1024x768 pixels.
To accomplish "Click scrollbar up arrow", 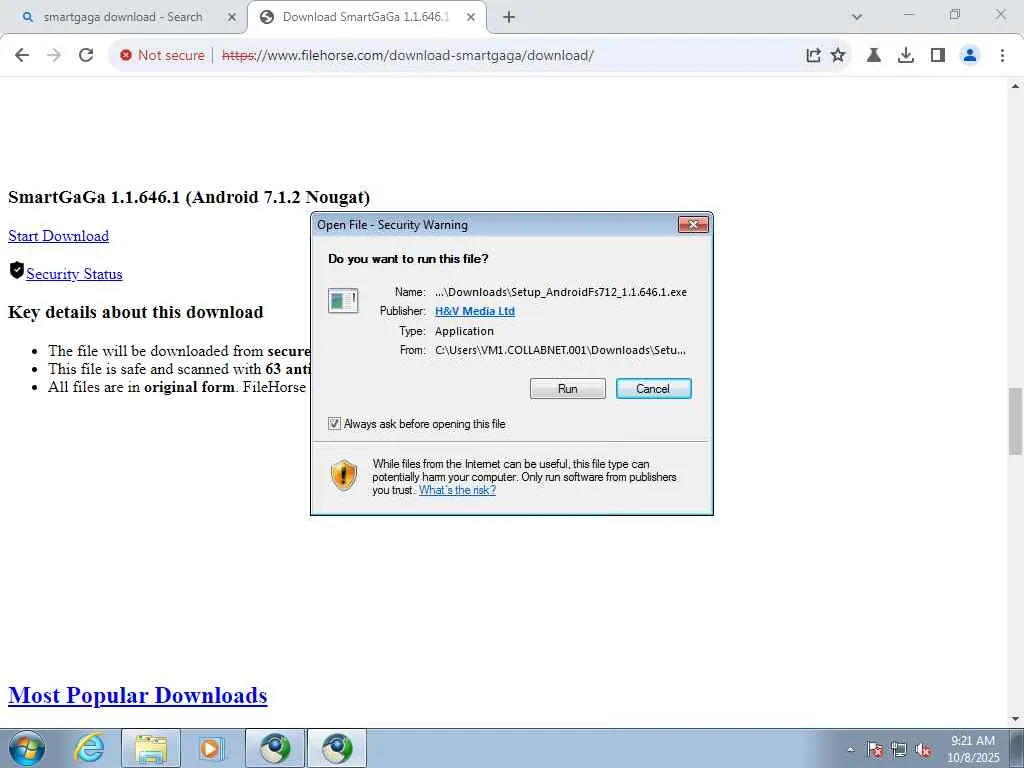I will [x=1016, y=86].
